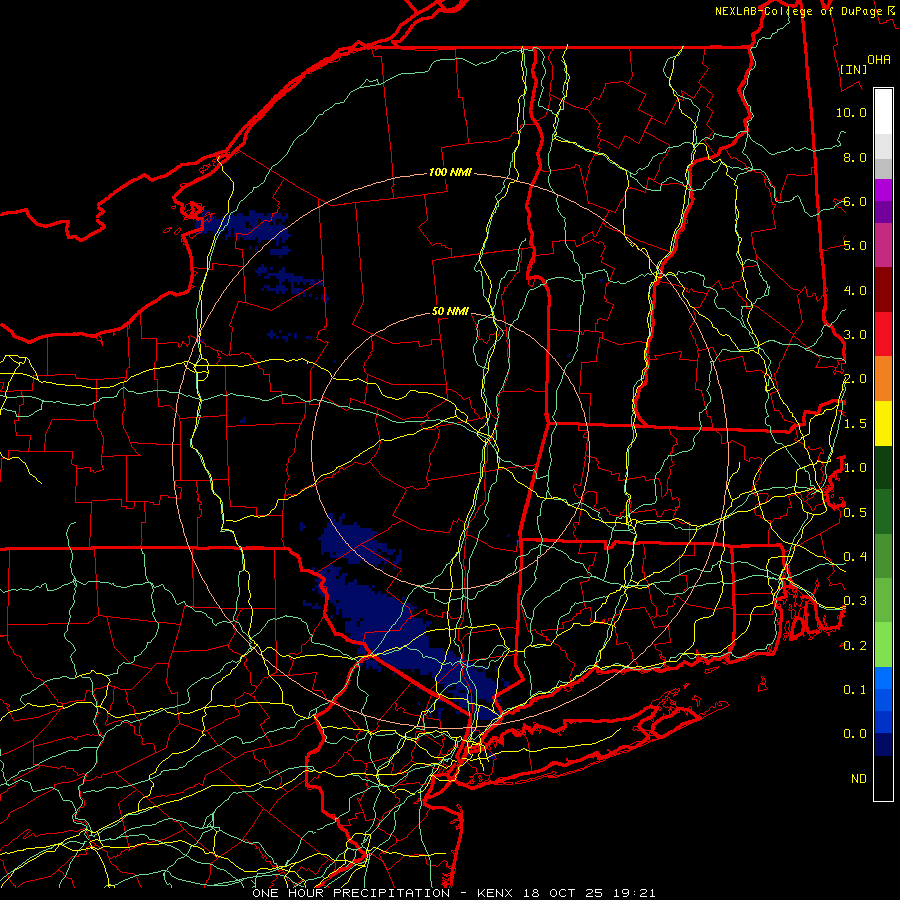Click the '[IN]' units label
Viewport: 900px width, 900px height.
coord(853,69)
